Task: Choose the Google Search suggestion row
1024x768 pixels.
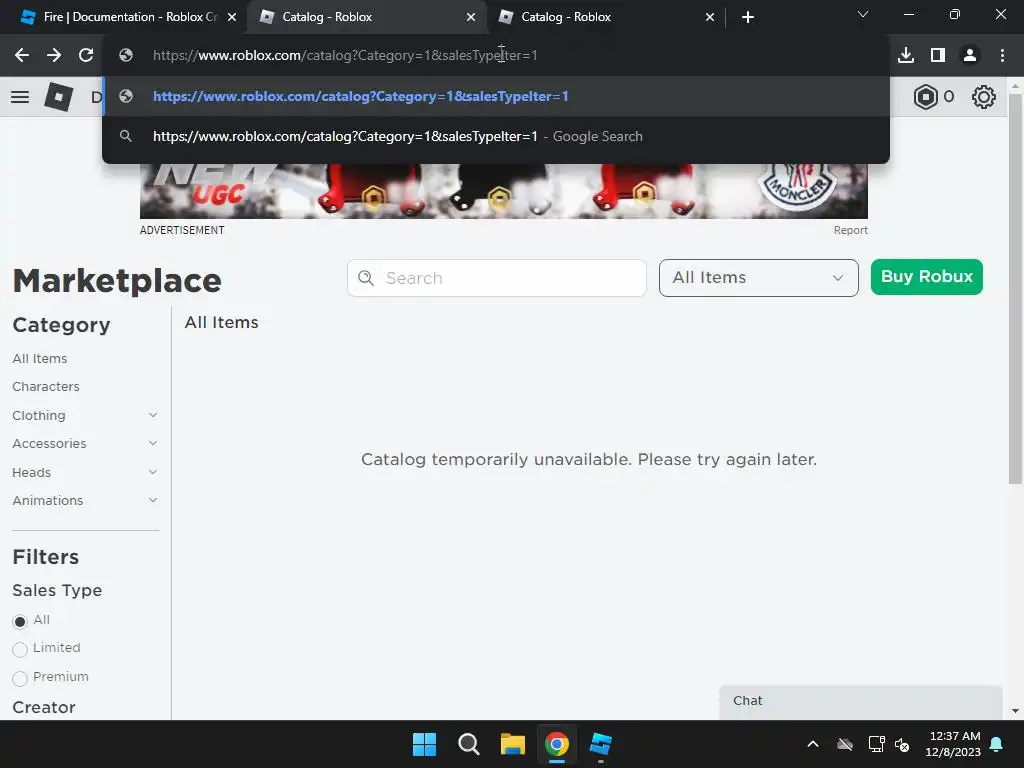Action: [496, 136]
